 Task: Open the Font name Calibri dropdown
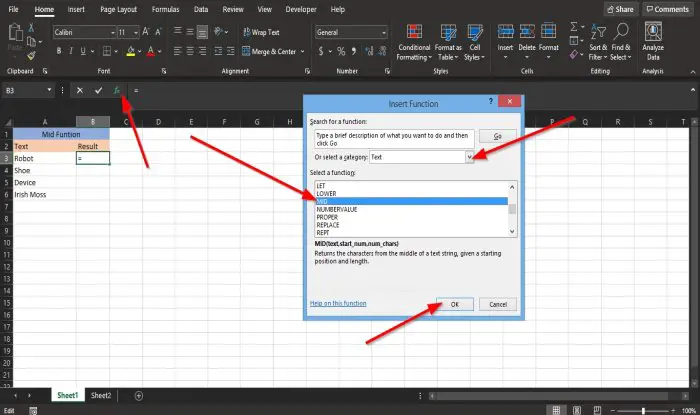click(x=112, y=33)
